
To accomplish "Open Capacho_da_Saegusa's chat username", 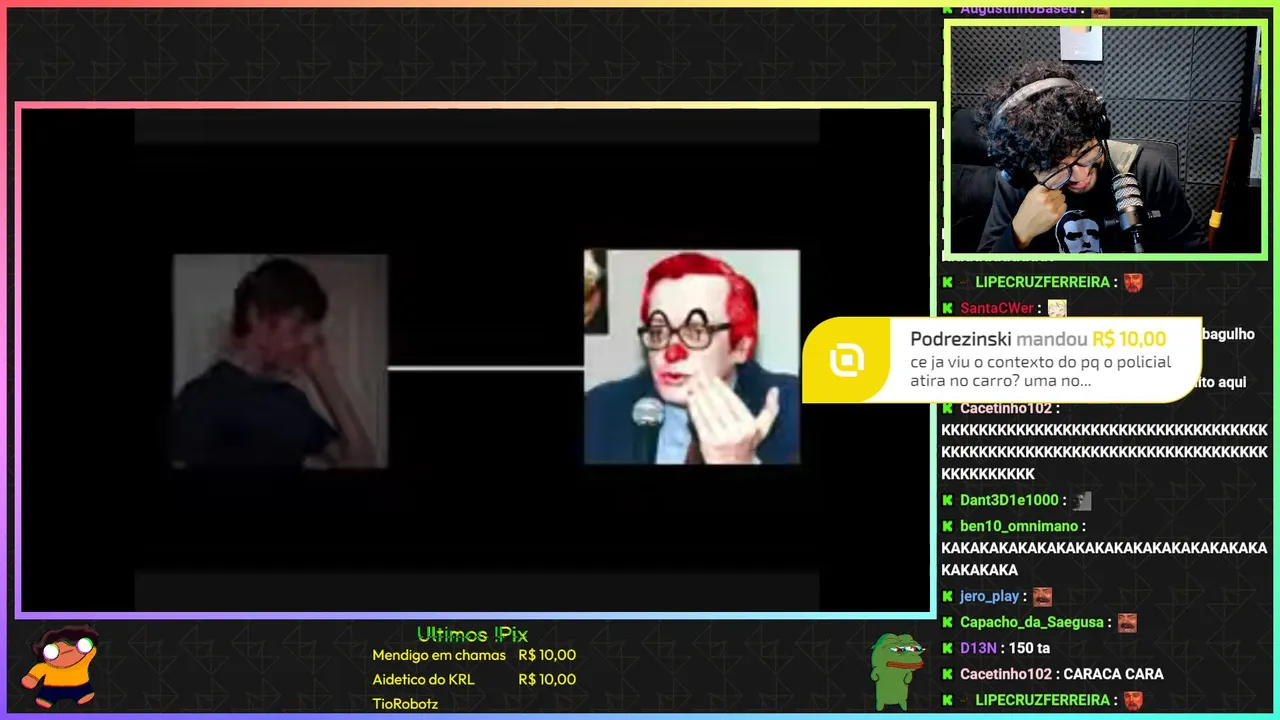I will tap(1032, 622).
